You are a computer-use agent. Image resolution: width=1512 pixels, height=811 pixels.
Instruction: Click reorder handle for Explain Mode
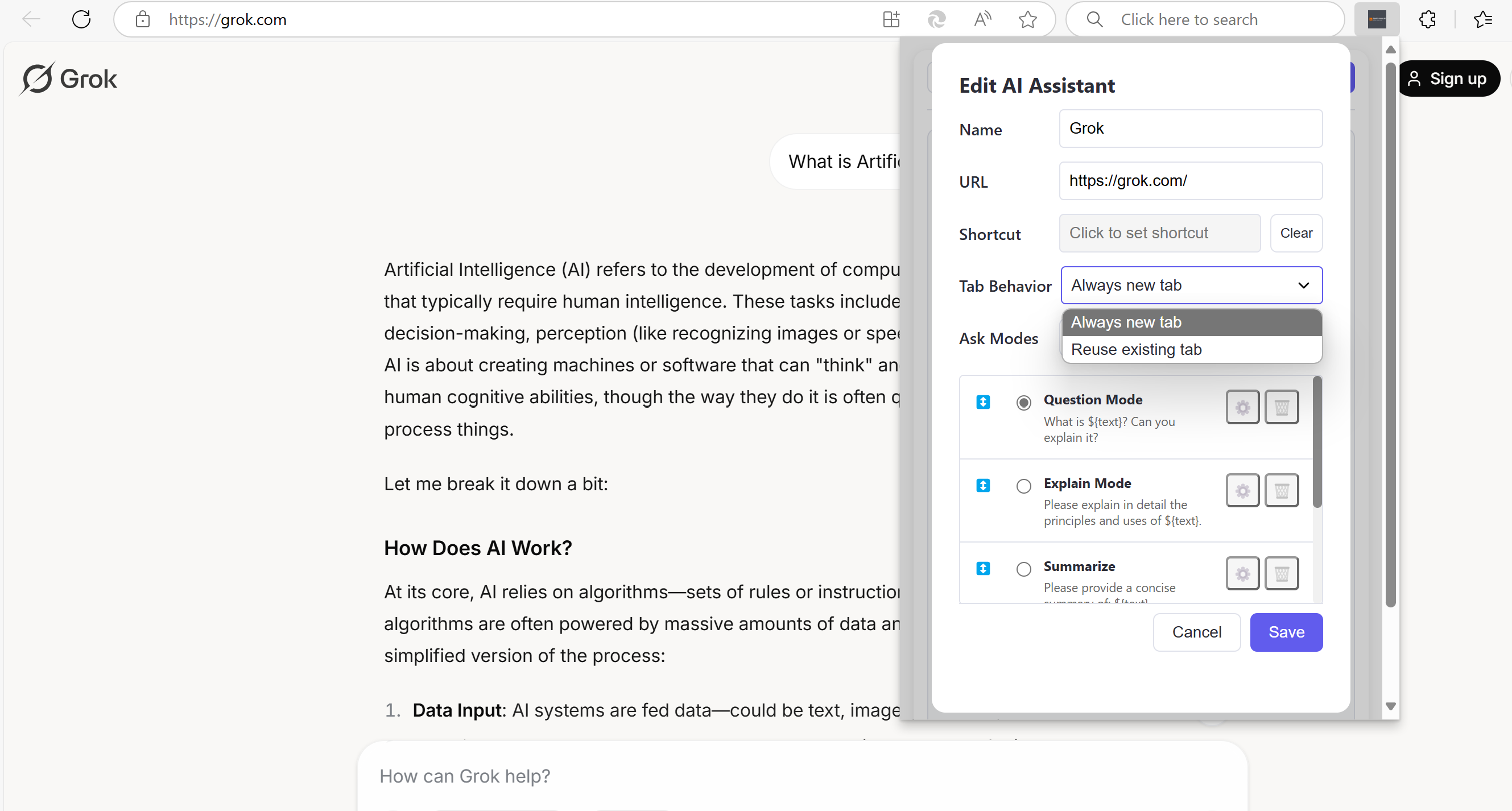coord(983,485)
